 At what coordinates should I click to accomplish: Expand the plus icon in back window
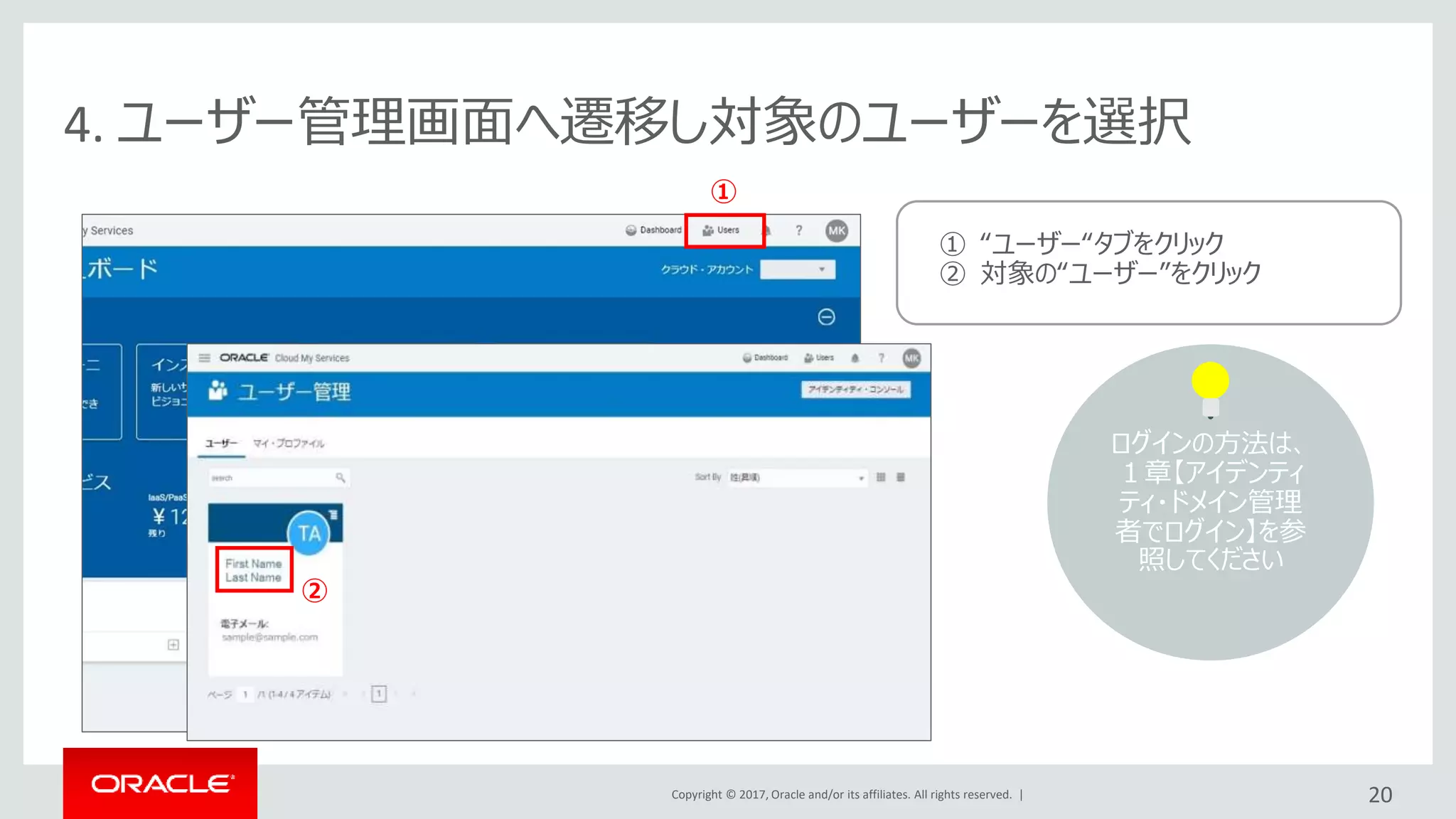(x=173, y=645)
